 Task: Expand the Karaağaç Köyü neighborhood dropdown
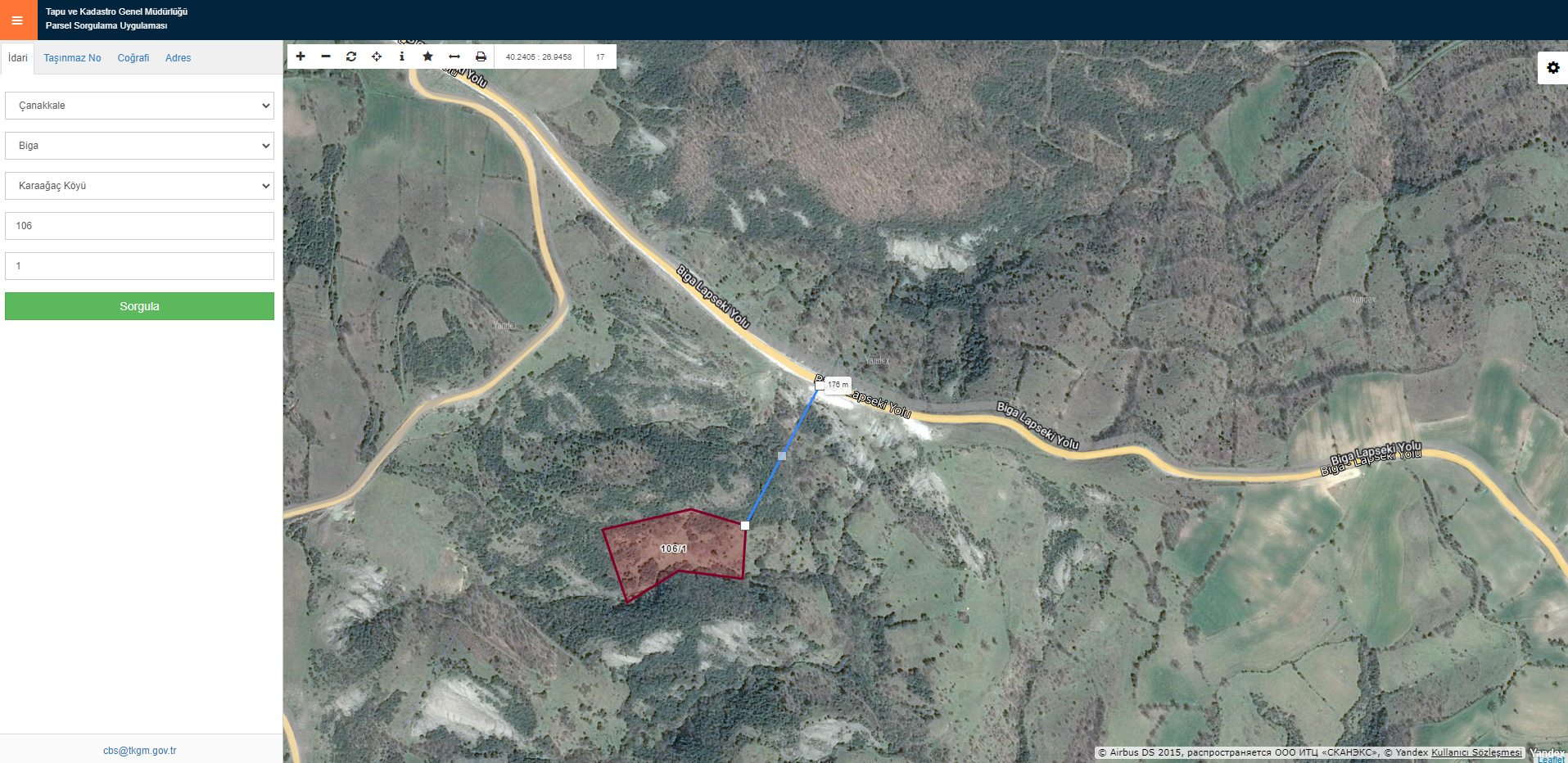point(139,186)
